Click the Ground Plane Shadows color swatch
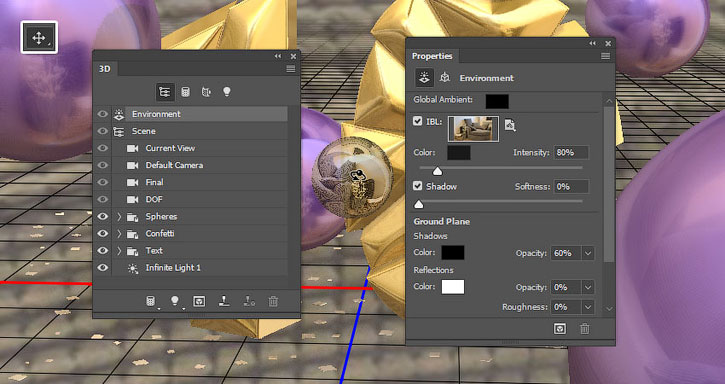The width and height of the screenshot is (725, 384). tap(453, 253)
